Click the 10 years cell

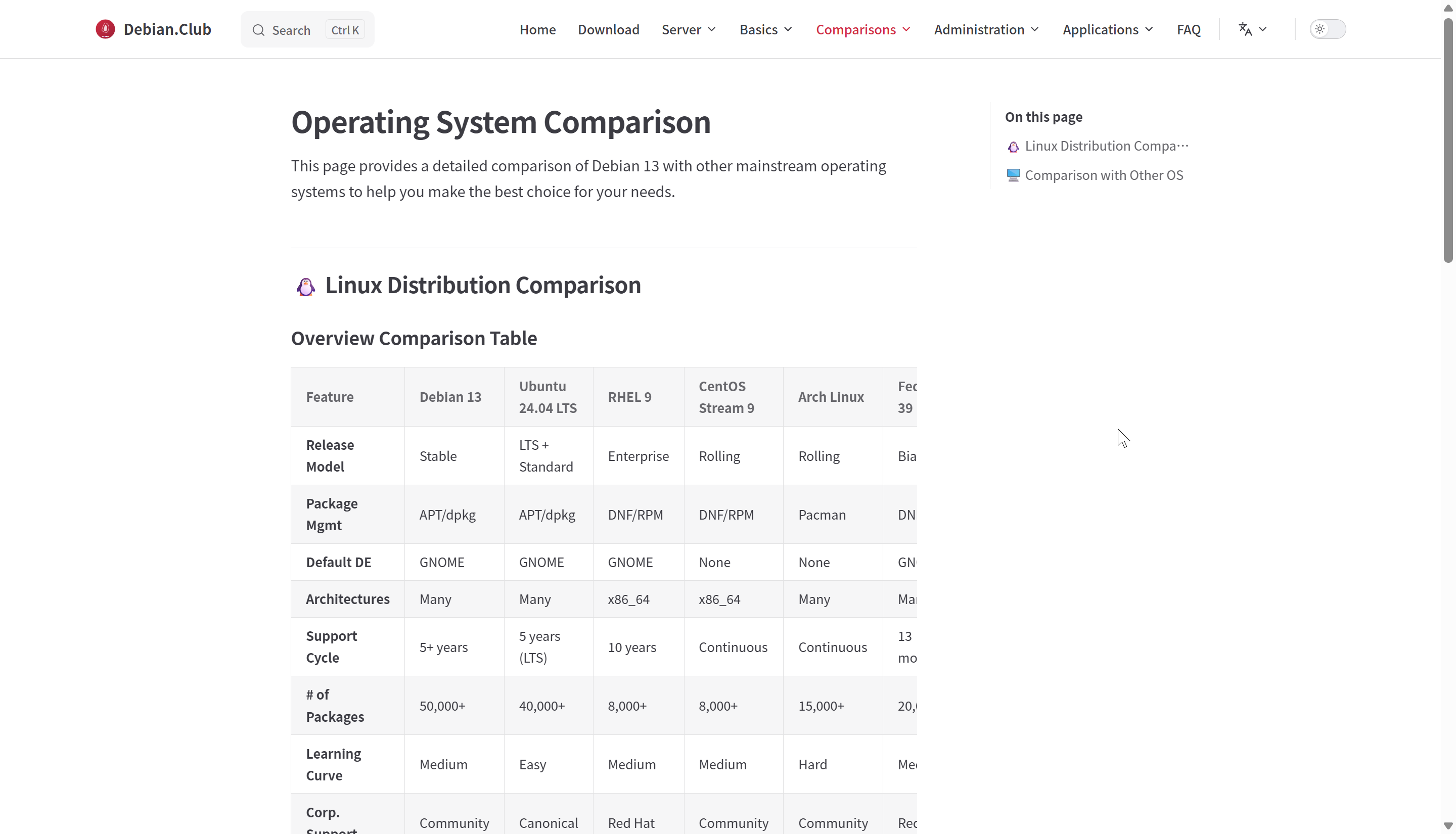tap(638, 646)
